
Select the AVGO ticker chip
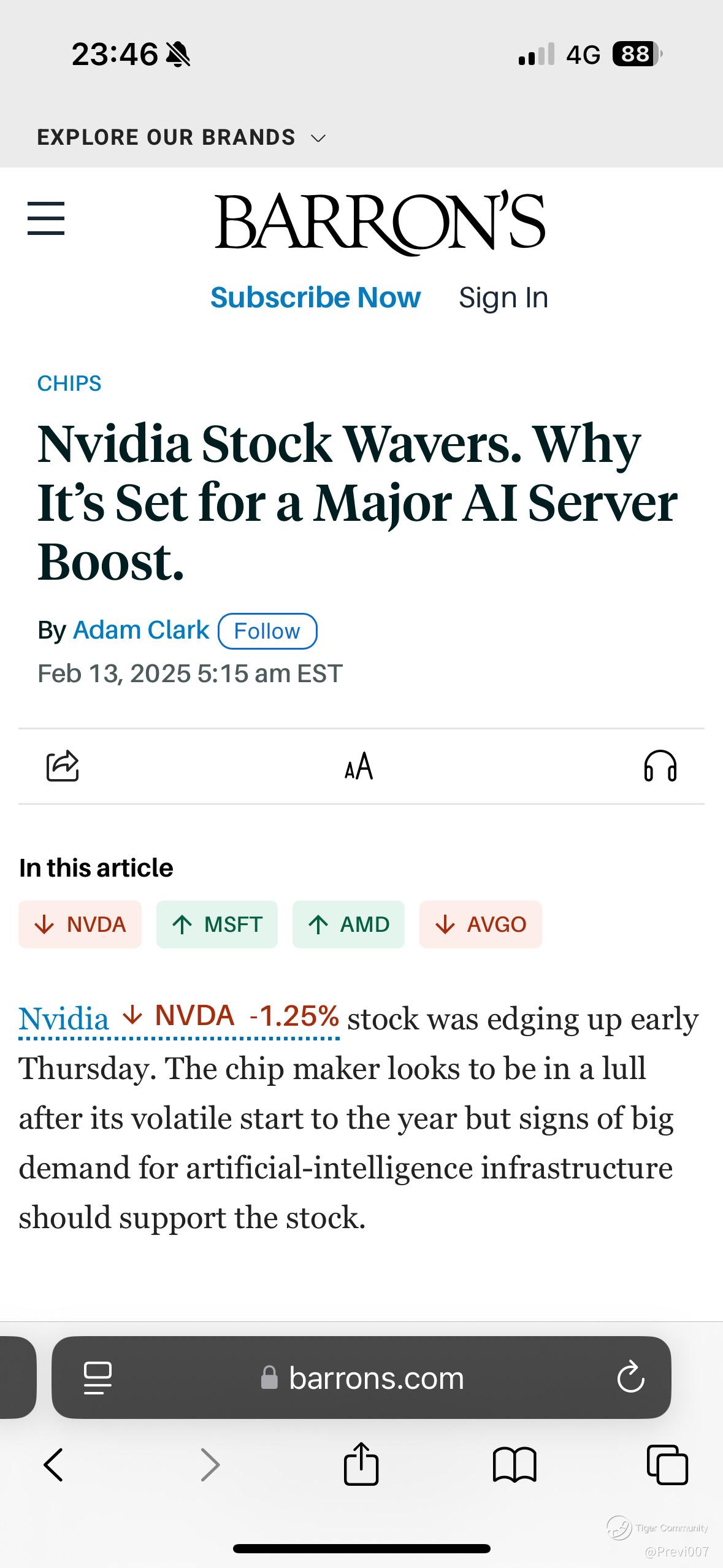(480, 924)
